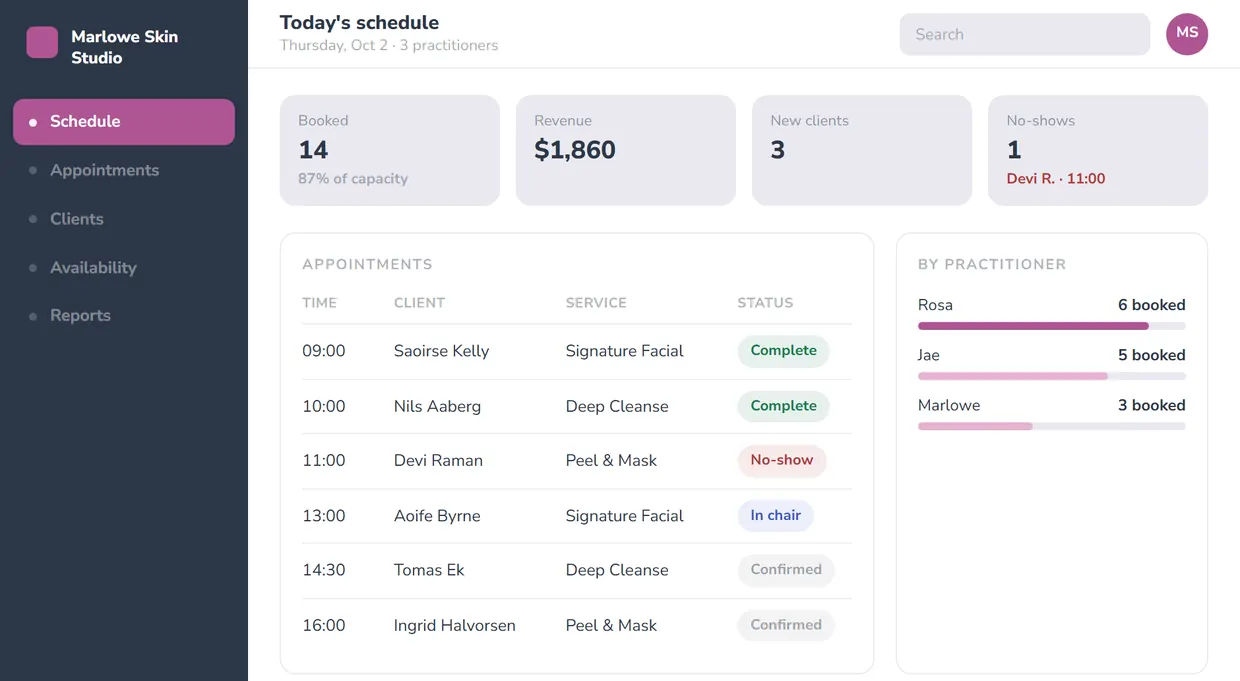
Task: Select Ingrid Halvorsen's appointment row
Action: [577, 626]
